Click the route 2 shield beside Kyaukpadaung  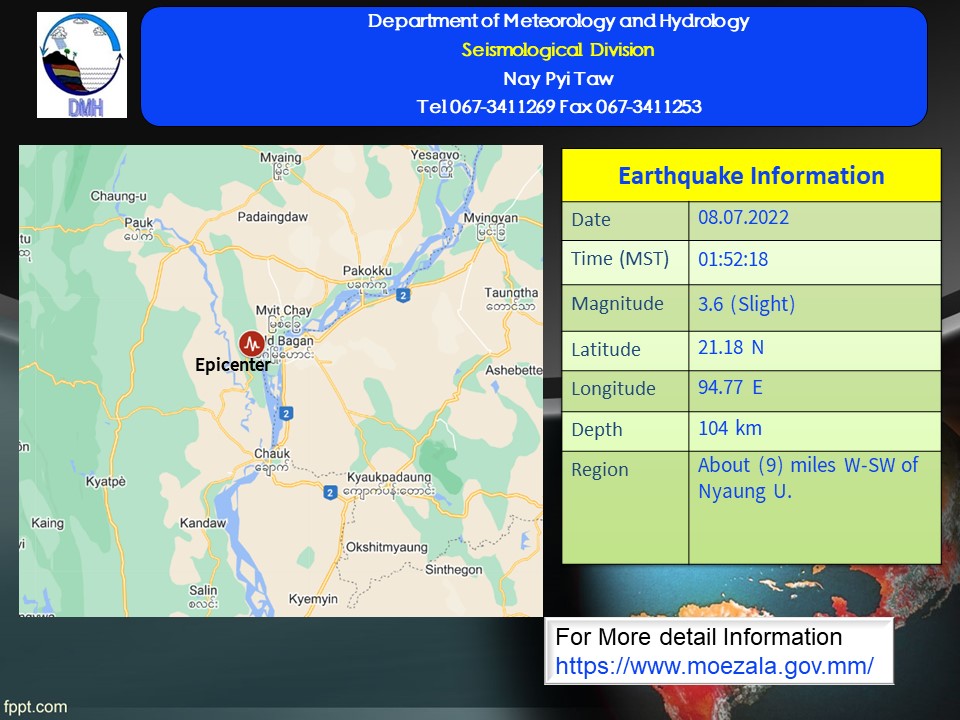tap(331, 492)
